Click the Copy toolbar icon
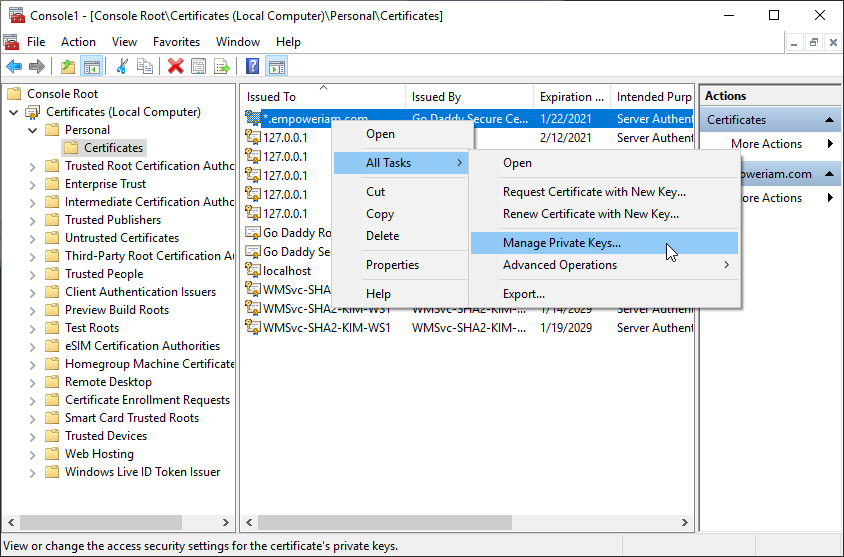 pyautogui.click(x=146, y=67)
